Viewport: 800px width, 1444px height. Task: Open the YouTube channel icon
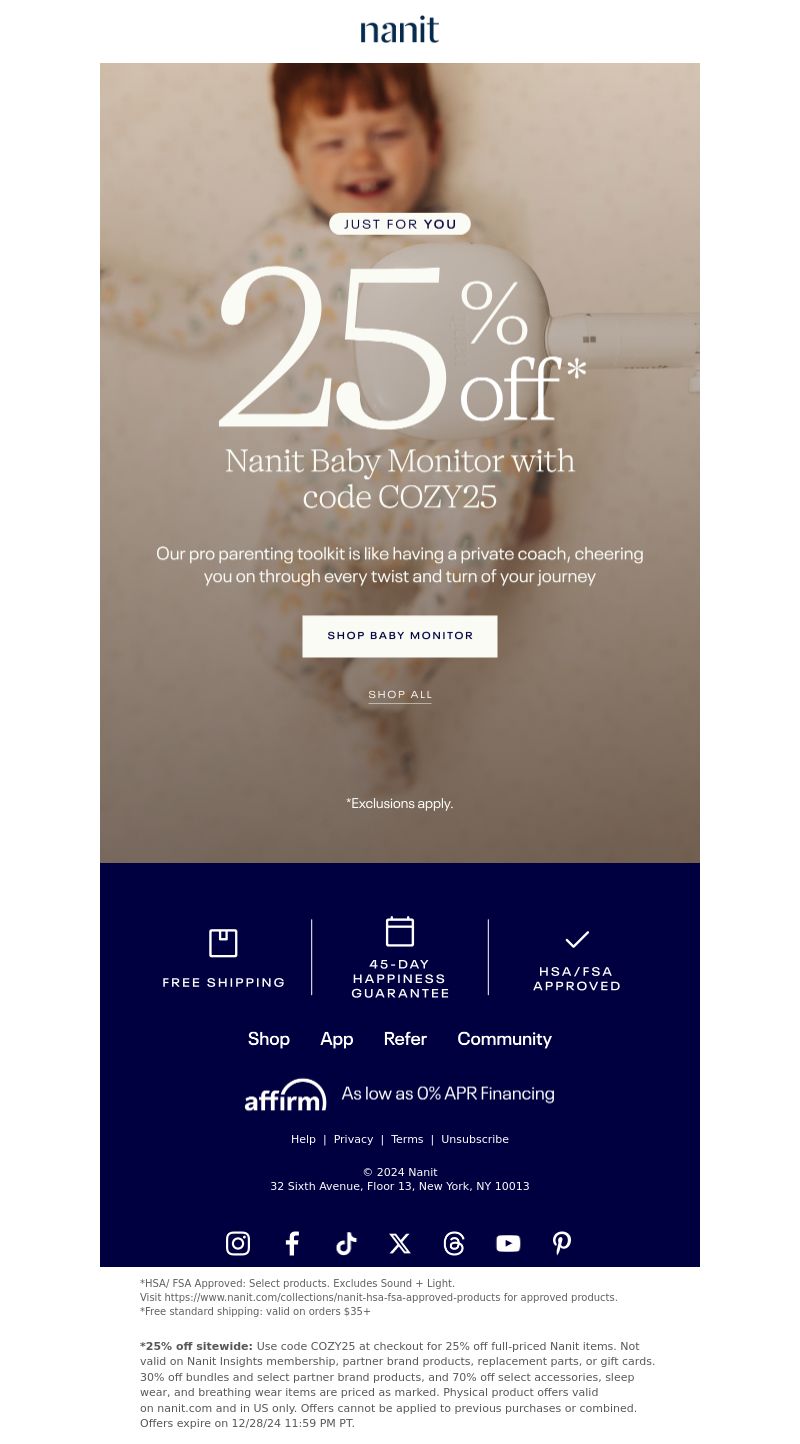pyautogui.click(x=508, y=1243)
